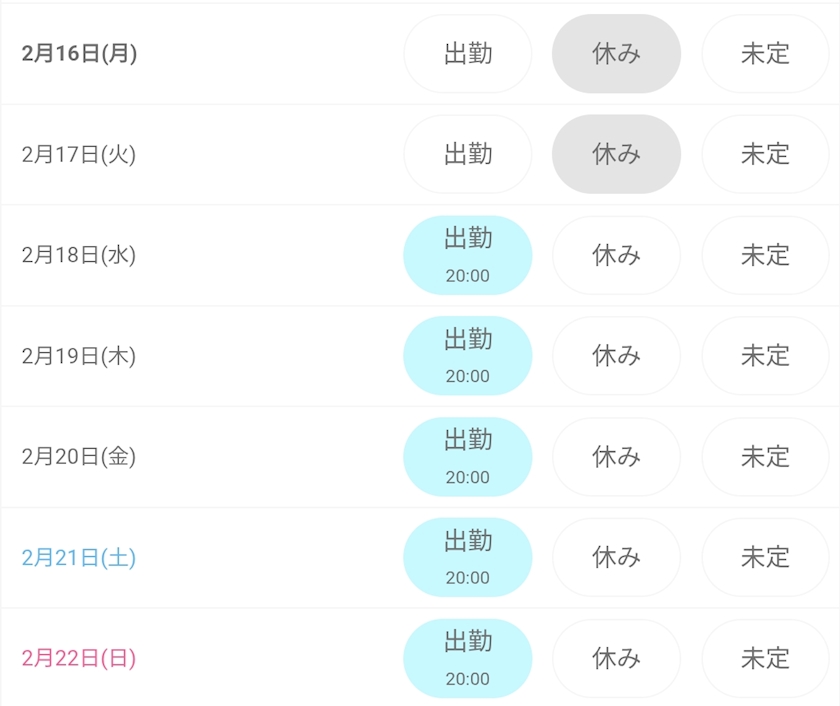Mark 2月19日(木) as 休み
840x706 pixels.
pyautogui.click(x=617, y=356)
